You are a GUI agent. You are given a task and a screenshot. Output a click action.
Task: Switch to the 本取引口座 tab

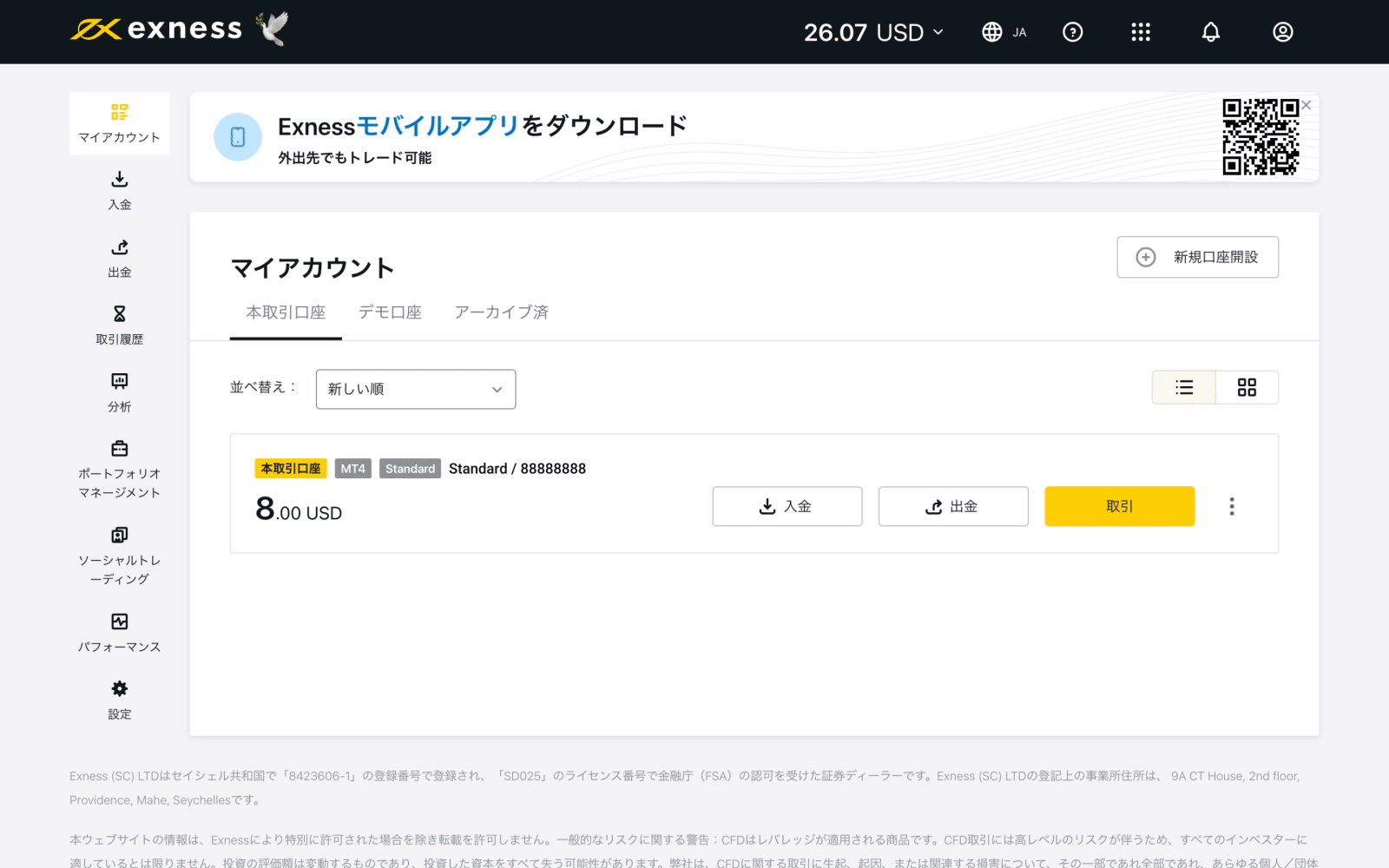[x=286, y=312]
